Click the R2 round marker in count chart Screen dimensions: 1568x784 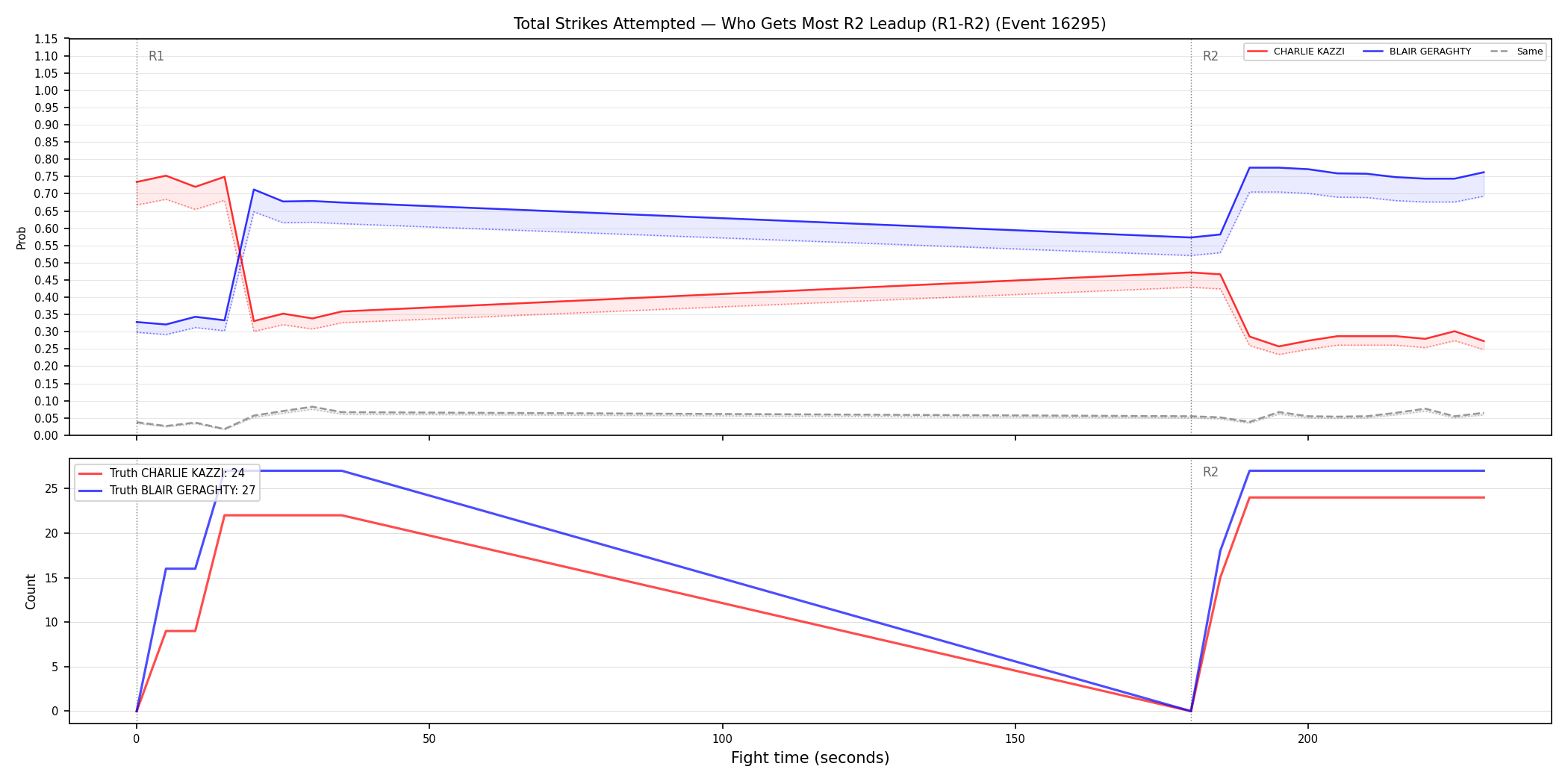coord(1210,472)
